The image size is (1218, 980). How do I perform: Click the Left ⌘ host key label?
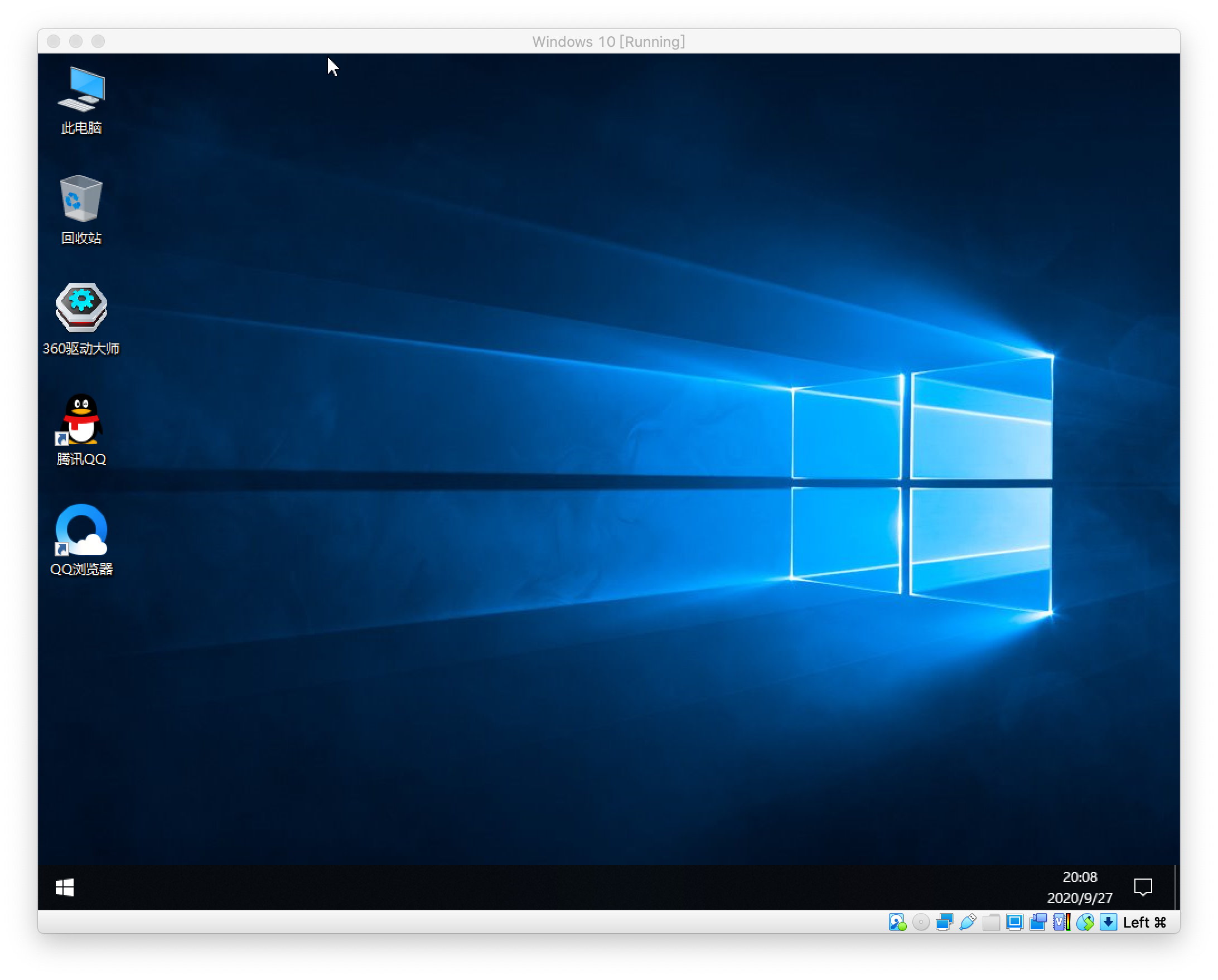tap(1144, 923)
